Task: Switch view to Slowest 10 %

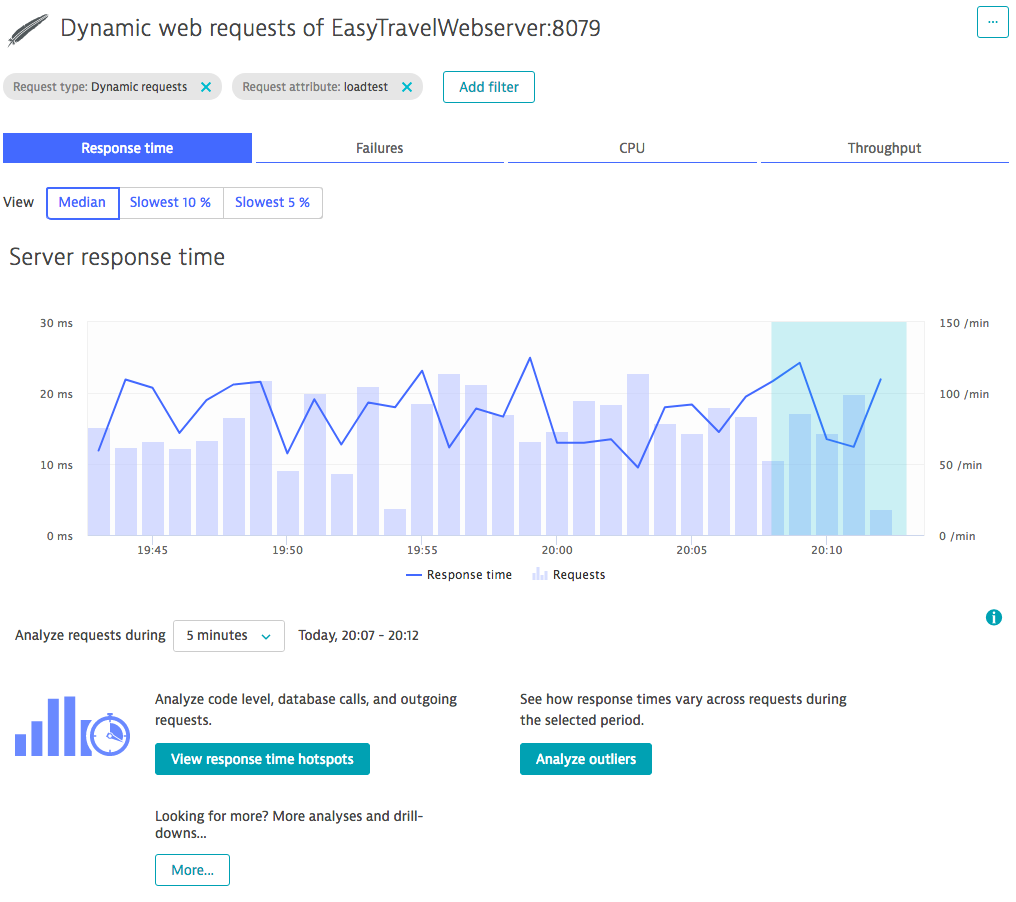Action: (x=170, y=202)
